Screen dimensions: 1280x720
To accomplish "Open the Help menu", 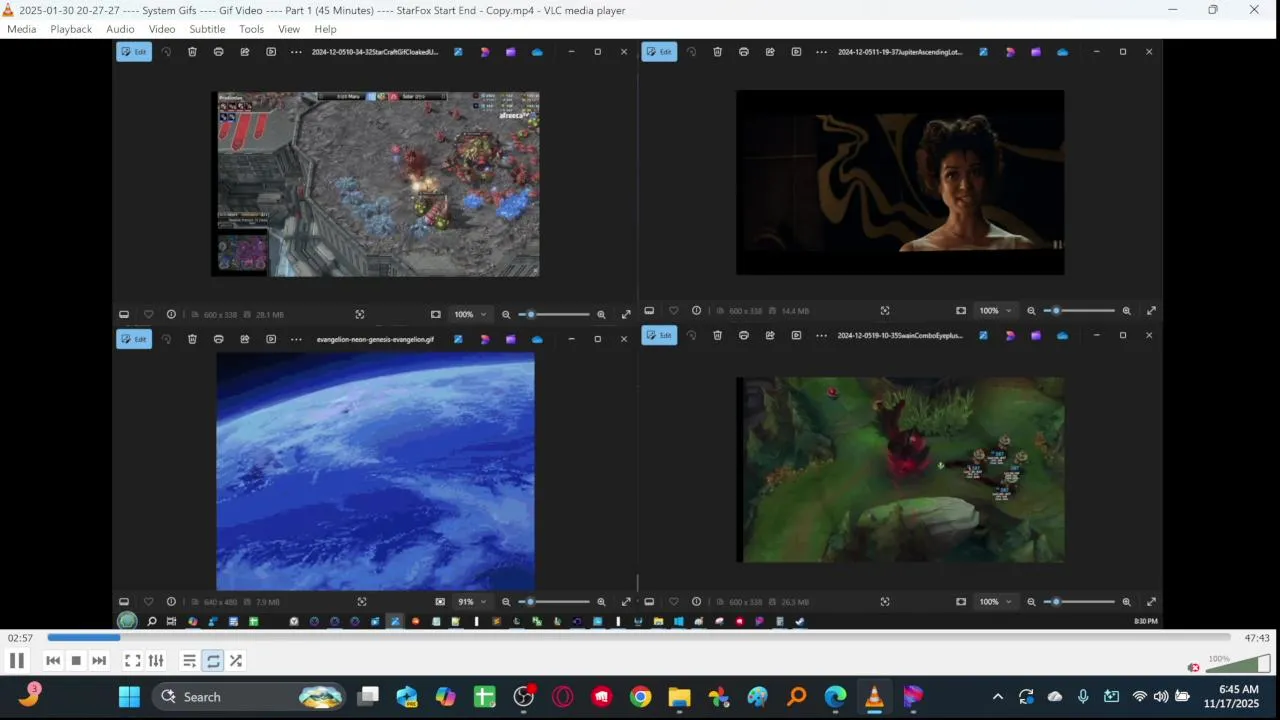I will click(325, 29).
